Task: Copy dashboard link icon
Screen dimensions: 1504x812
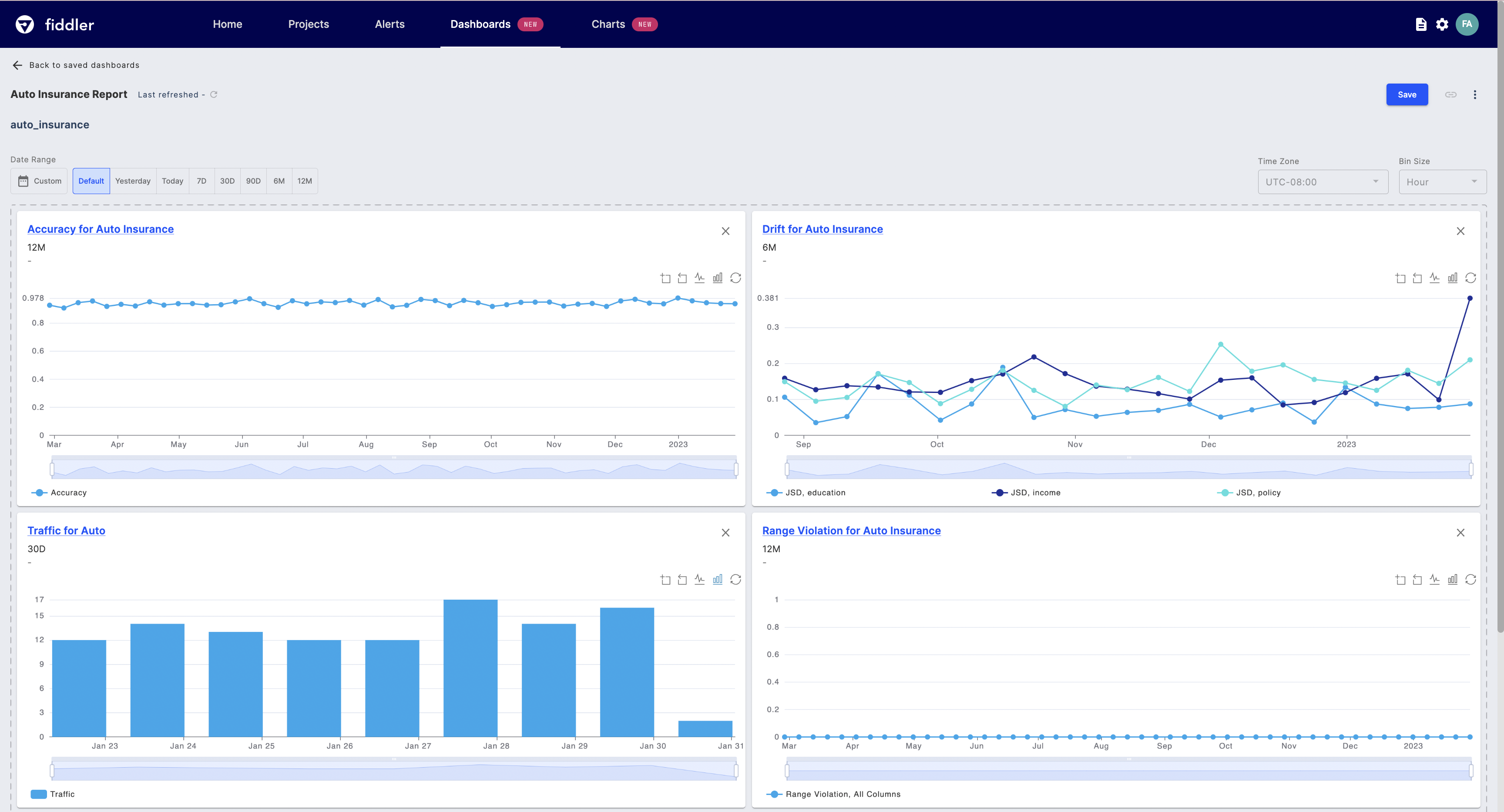Action: tap(1451, 94)
